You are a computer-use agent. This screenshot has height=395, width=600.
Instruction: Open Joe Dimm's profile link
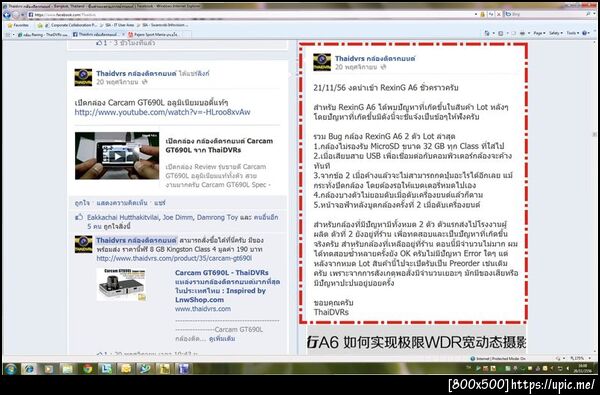[178, 217]
